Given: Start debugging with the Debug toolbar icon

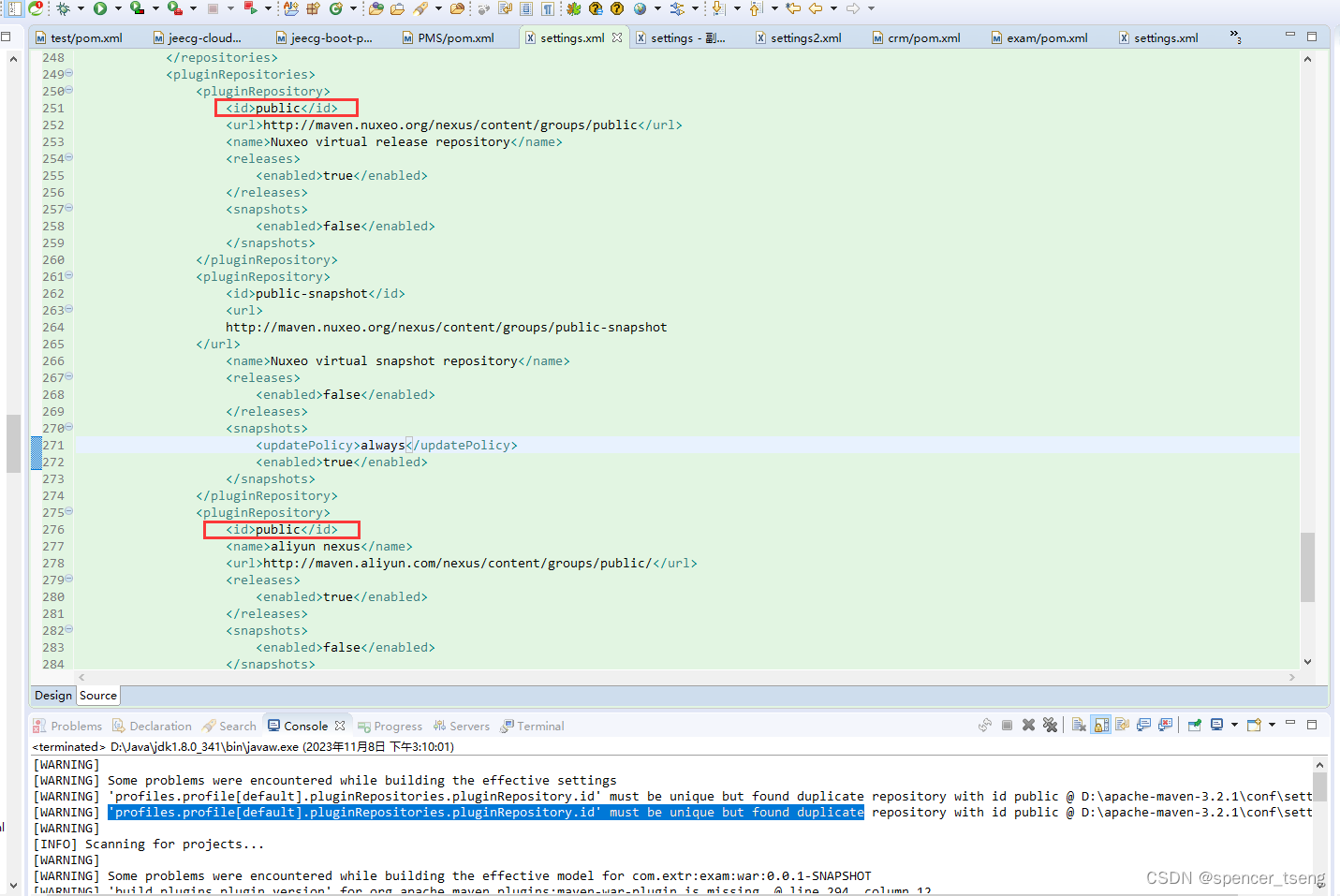Looking at the screenshot, I should pyautogui.click(x=61, y=8).
